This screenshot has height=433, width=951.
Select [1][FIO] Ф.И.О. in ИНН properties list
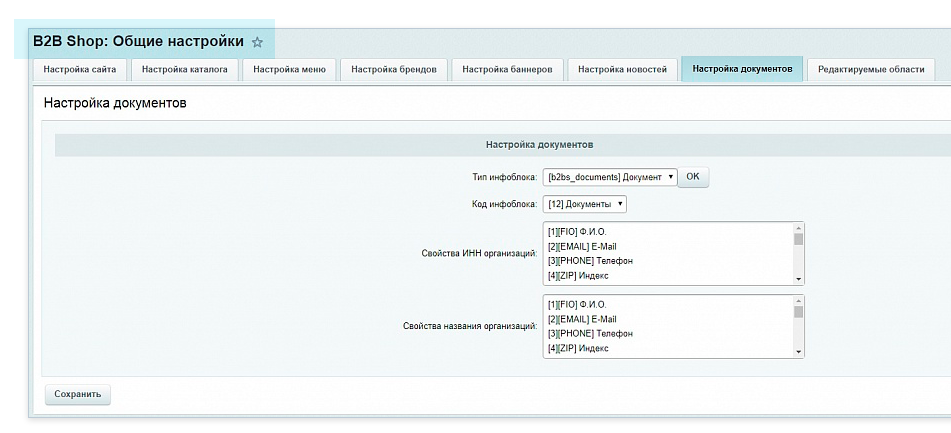click(x=669, y=232)
